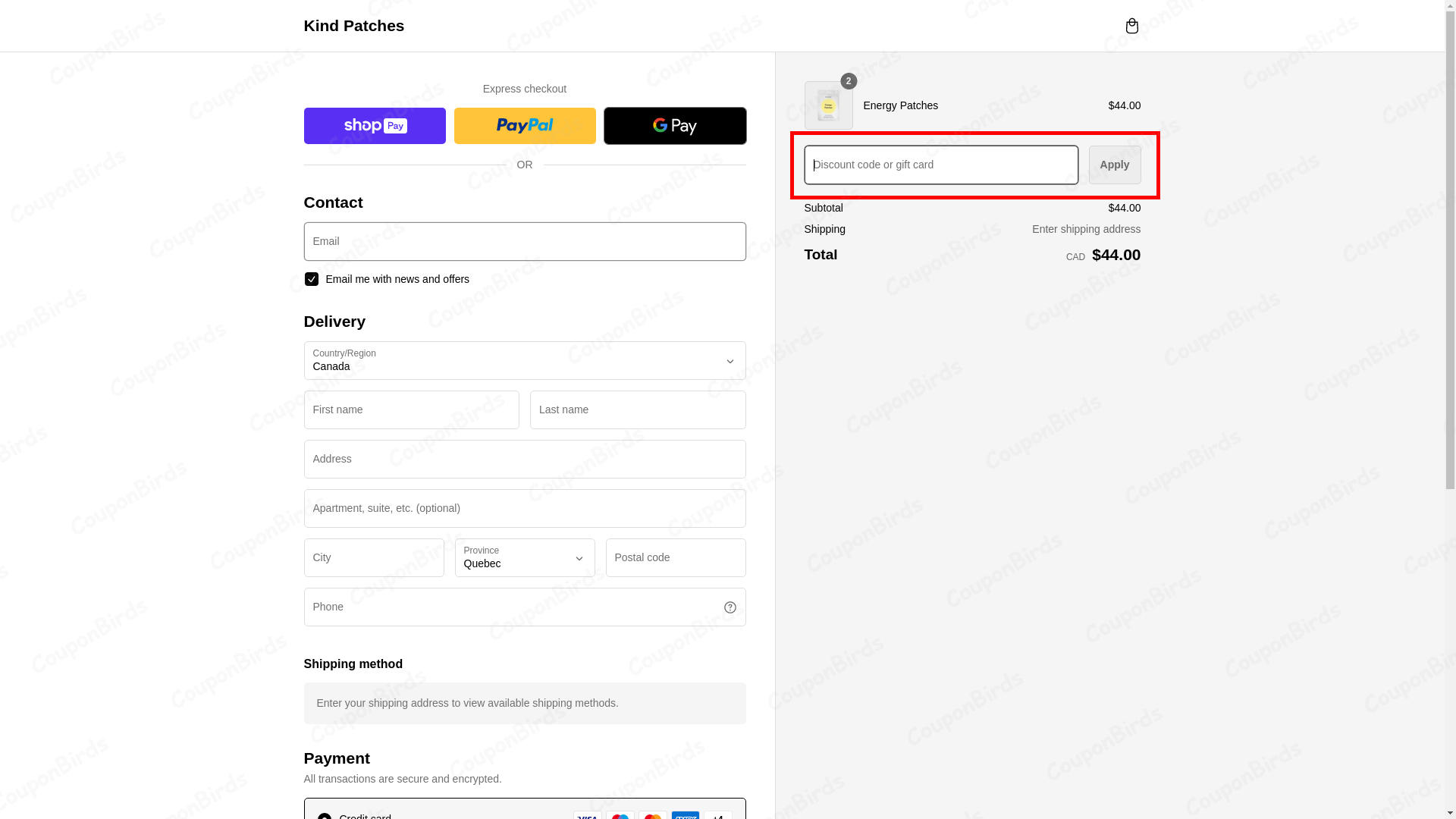Open the shopping bag cart icon

[x=1131, y=26]
